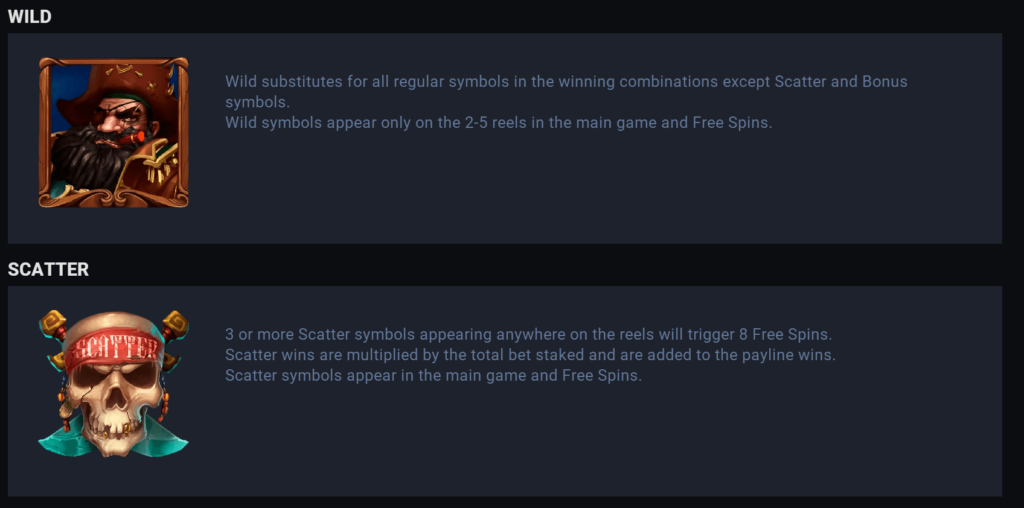Click the word "symbols." ending the Wild substitutes sentence
Image resolution: width=1024 pixels, height=508 pixels.
point(256,103)
